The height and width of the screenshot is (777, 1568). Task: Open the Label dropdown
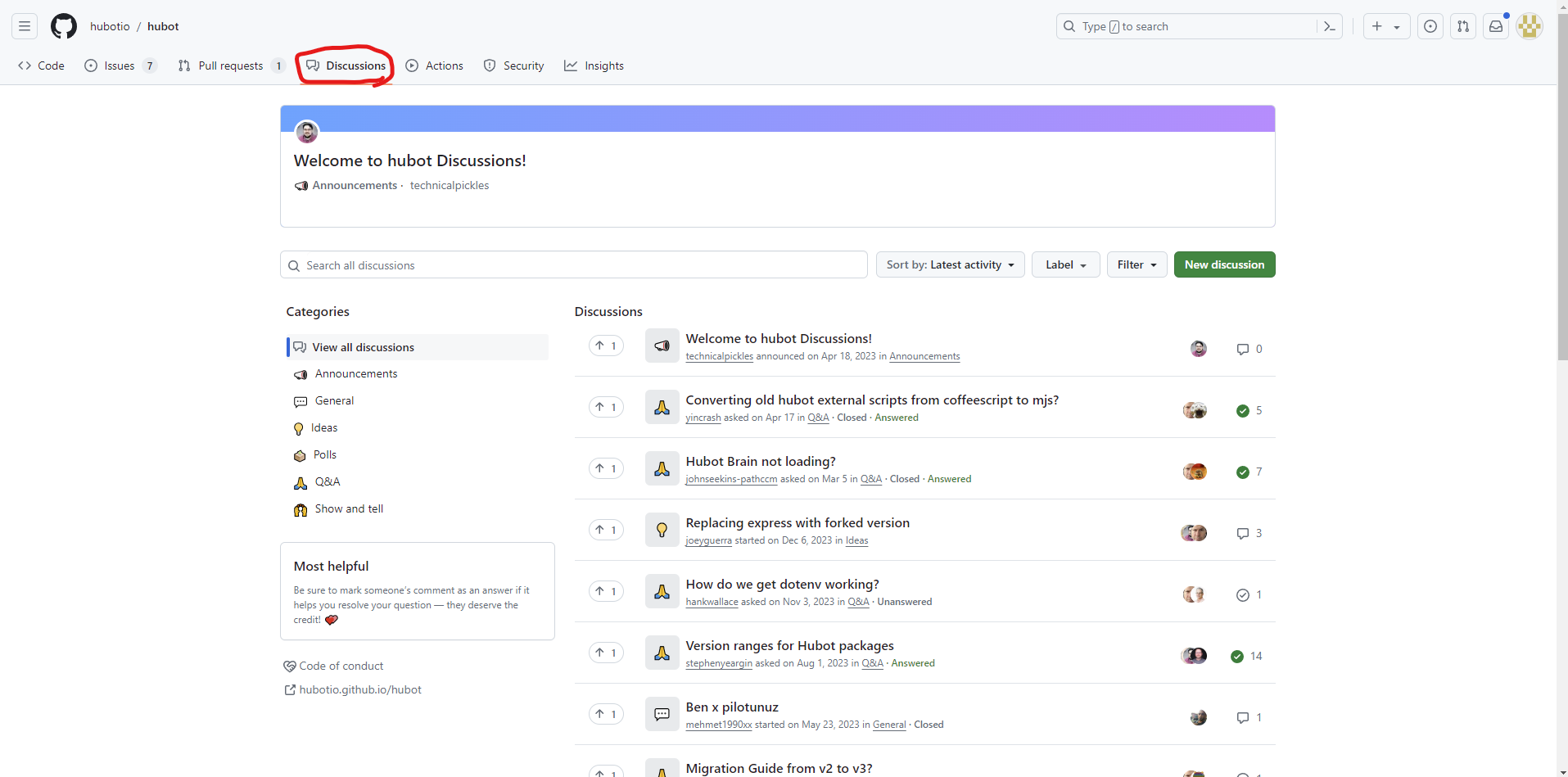(1065, 264)
